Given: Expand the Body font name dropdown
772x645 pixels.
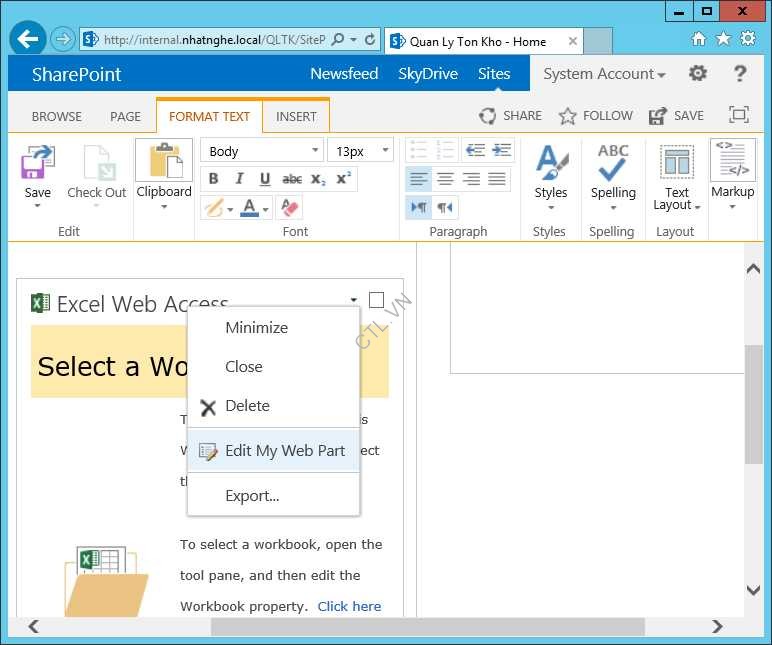Looking at the screenshot, I should (315, 151).
